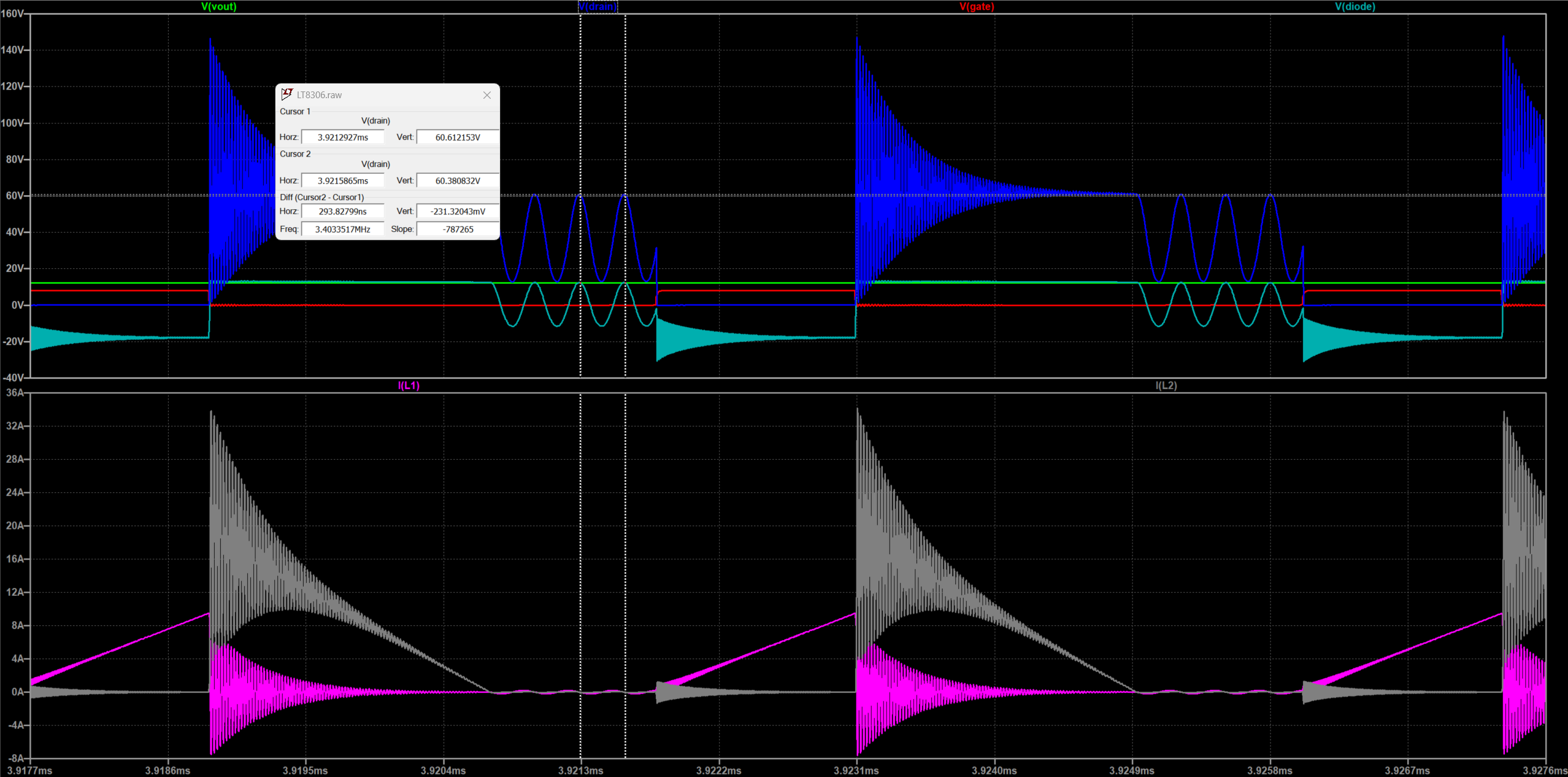Click the 36A label on current axis

click(14, 392)
